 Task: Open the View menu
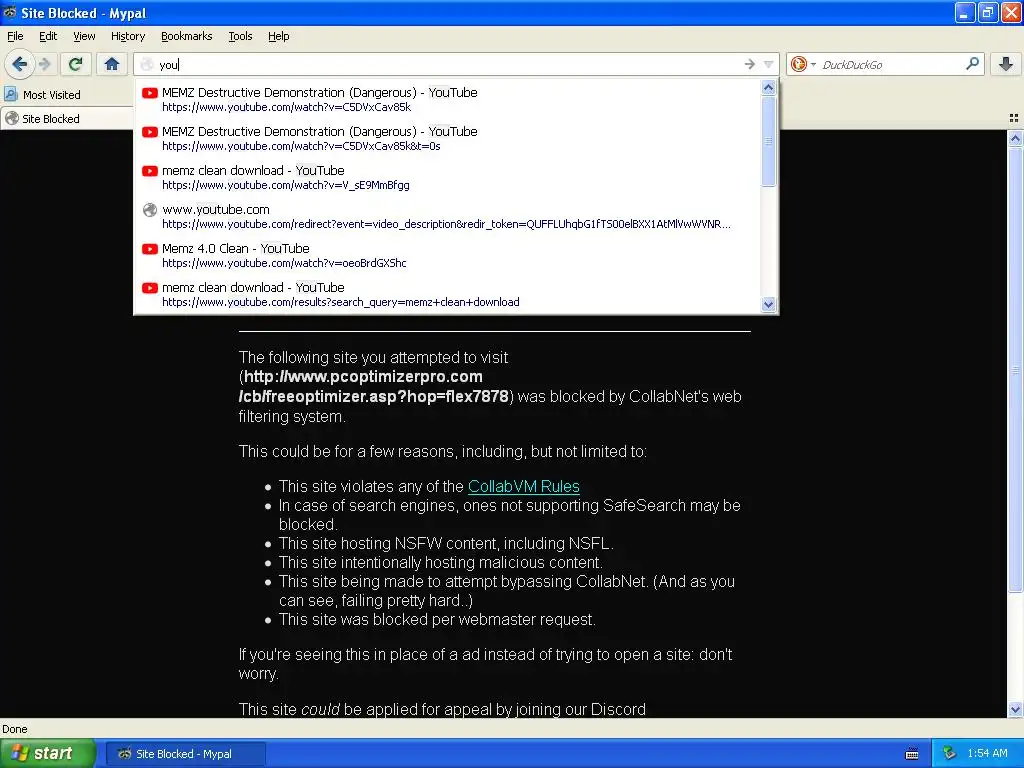point(84,36)
